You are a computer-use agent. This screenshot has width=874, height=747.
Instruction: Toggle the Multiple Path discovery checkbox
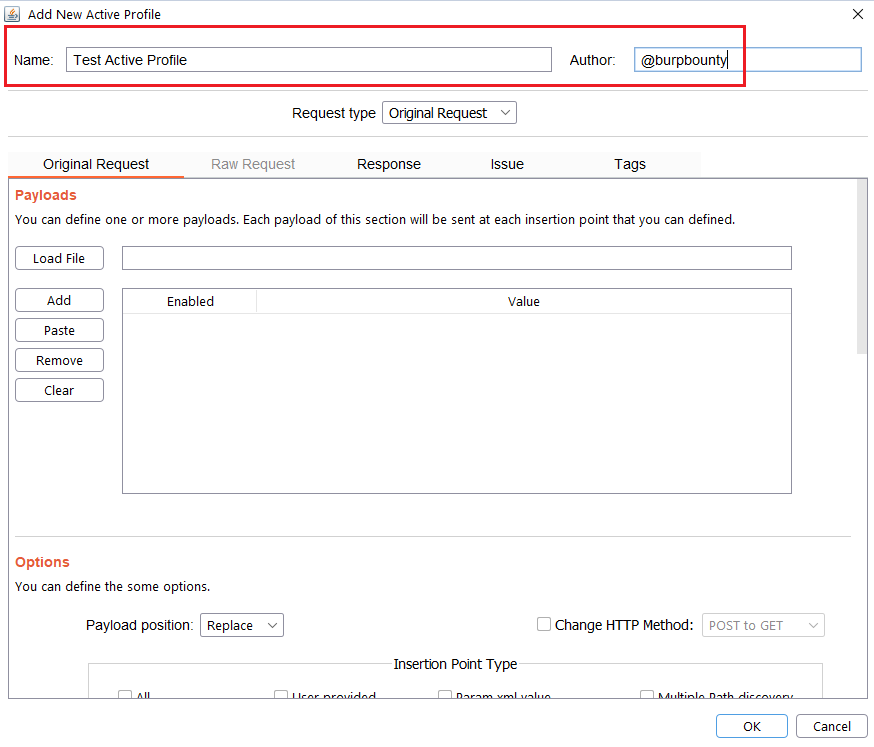coord(647,696)
